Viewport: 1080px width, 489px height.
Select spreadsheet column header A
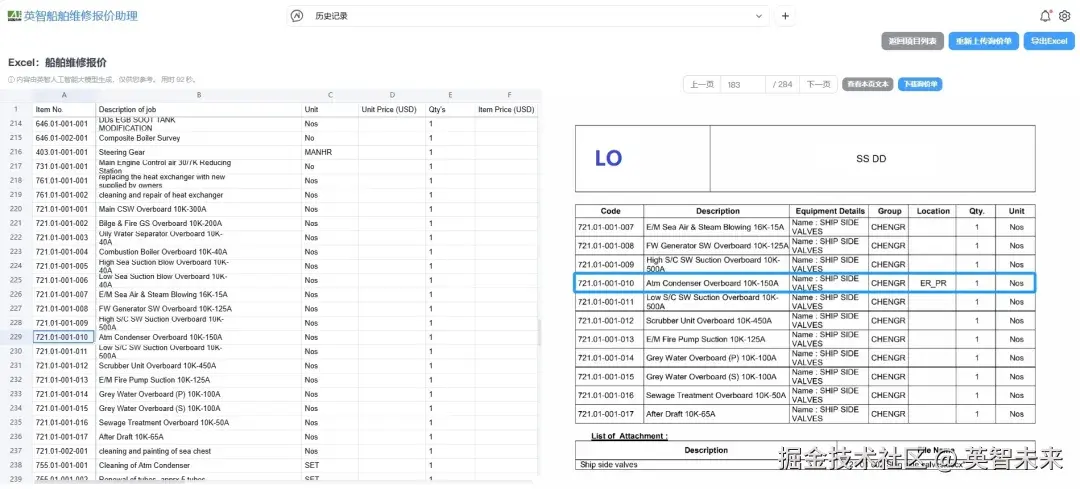tap(64, 95)
